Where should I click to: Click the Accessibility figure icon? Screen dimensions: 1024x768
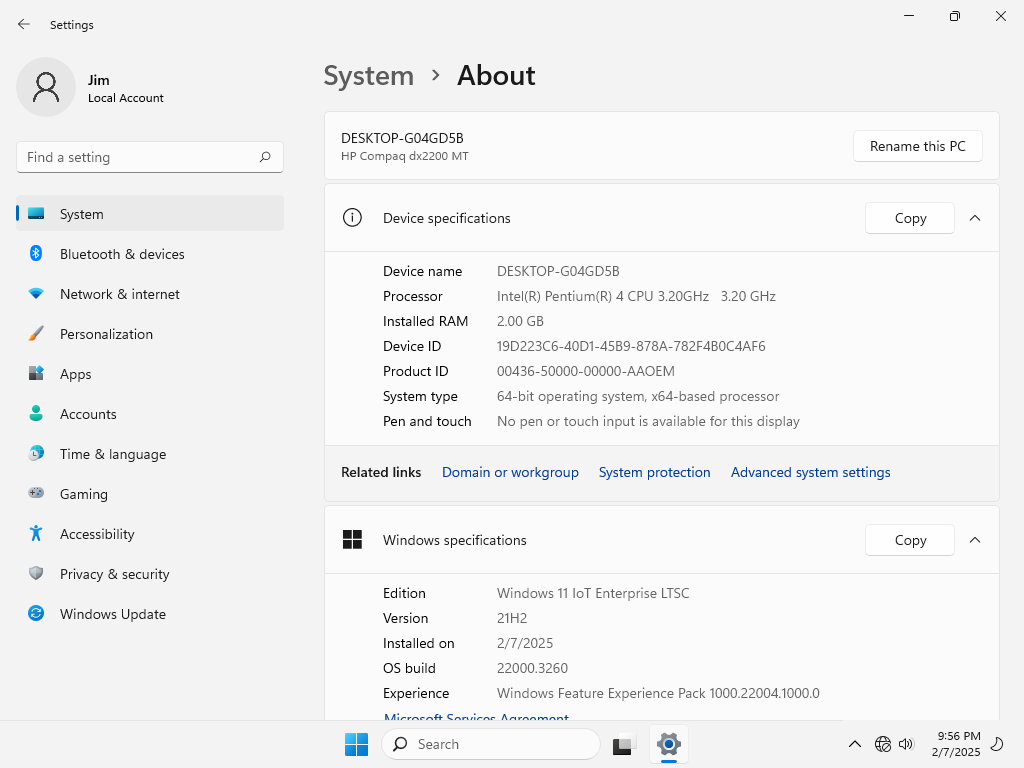(x=36, y=534)
